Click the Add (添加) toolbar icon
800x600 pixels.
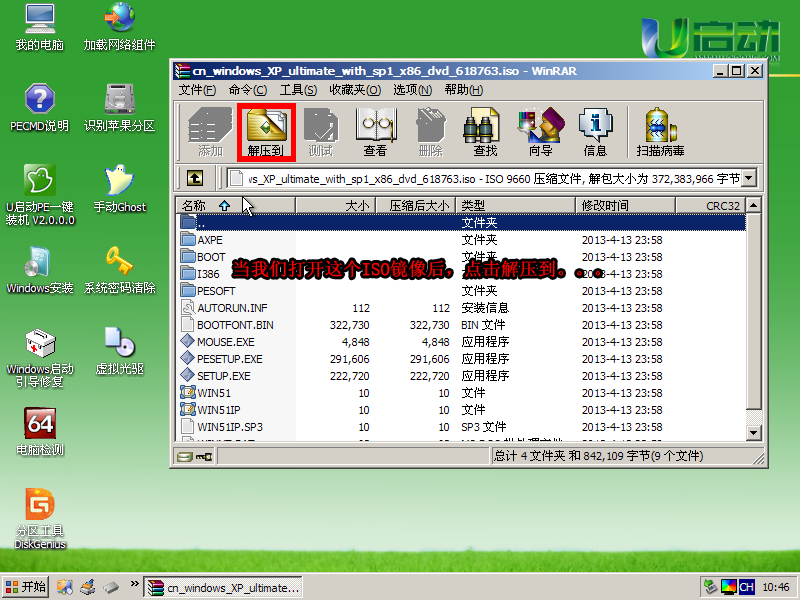tap(210, 132)
